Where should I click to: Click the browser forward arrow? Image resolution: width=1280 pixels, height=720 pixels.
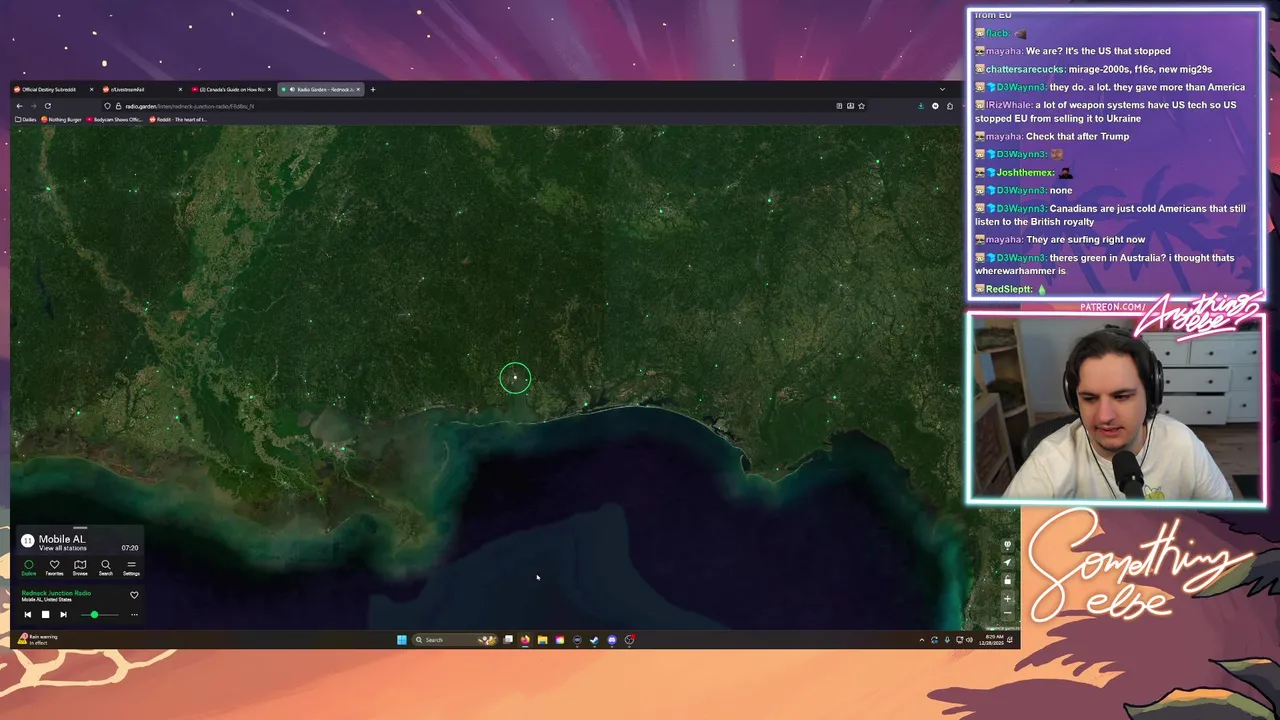pos(33,106)
